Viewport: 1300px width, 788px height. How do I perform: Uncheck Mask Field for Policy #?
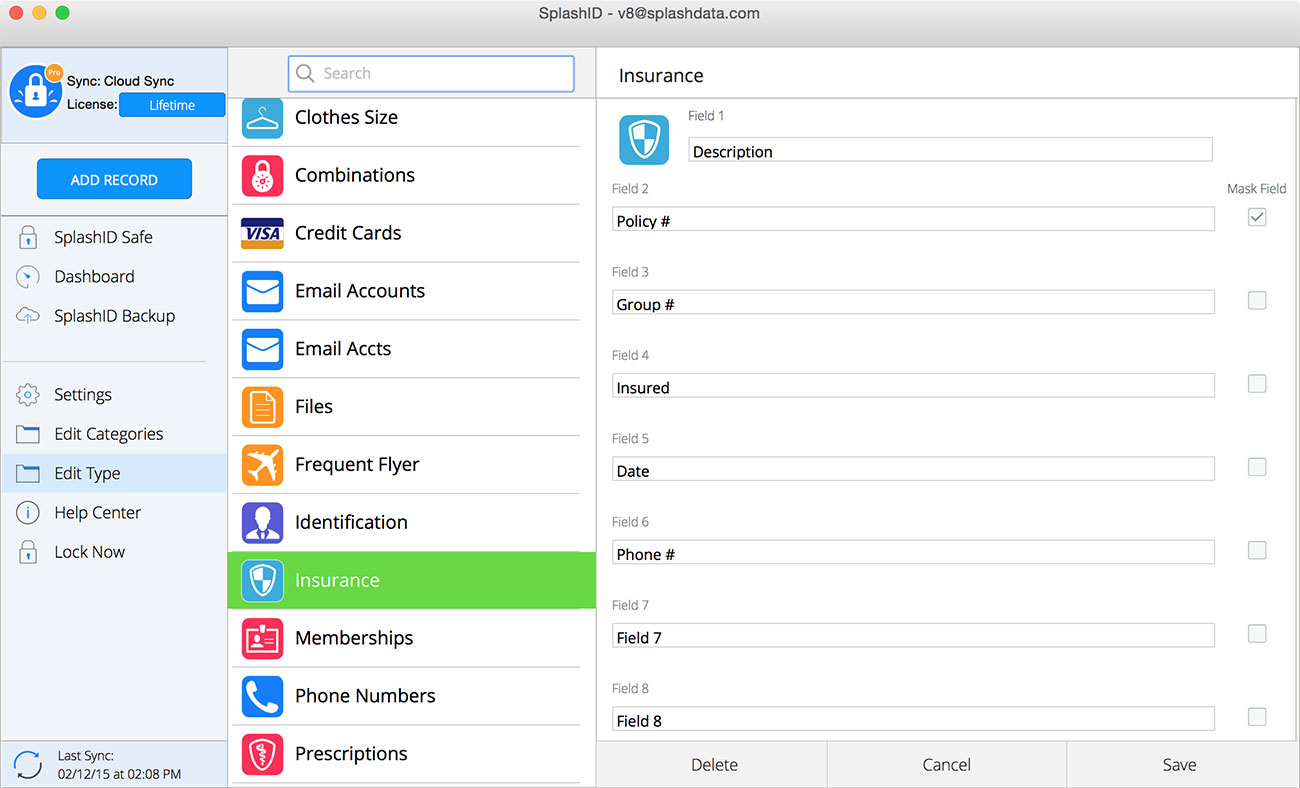(1257, 217)
